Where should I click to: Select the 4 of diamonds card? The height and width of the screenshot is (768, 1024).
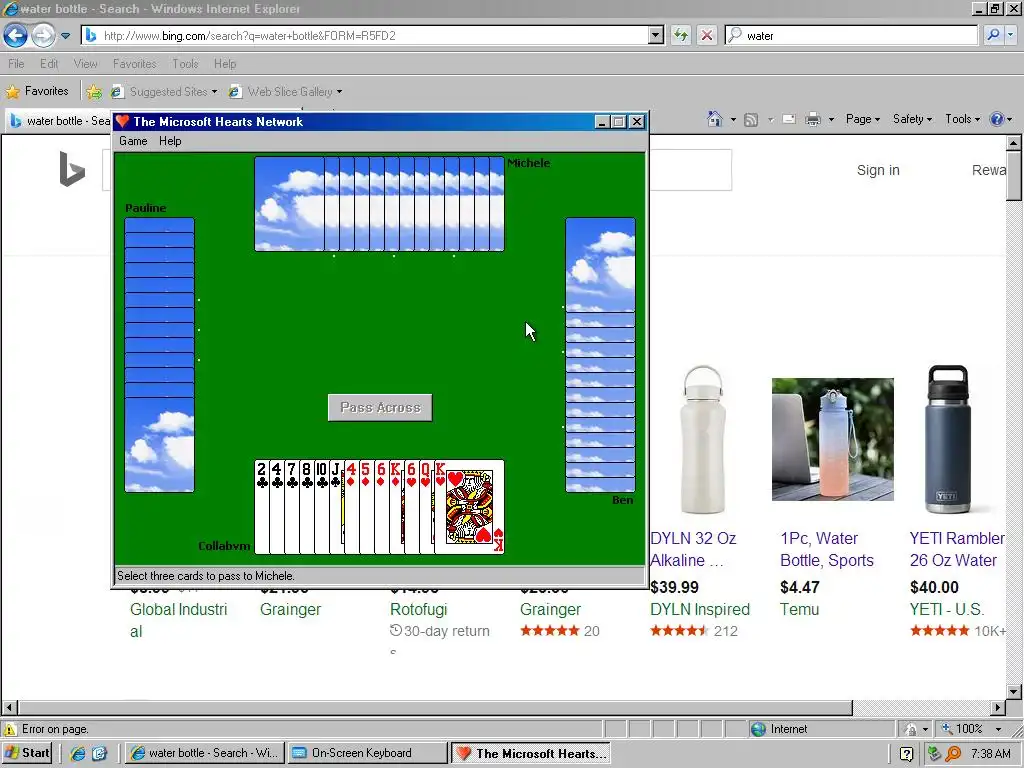coord(352,507)
